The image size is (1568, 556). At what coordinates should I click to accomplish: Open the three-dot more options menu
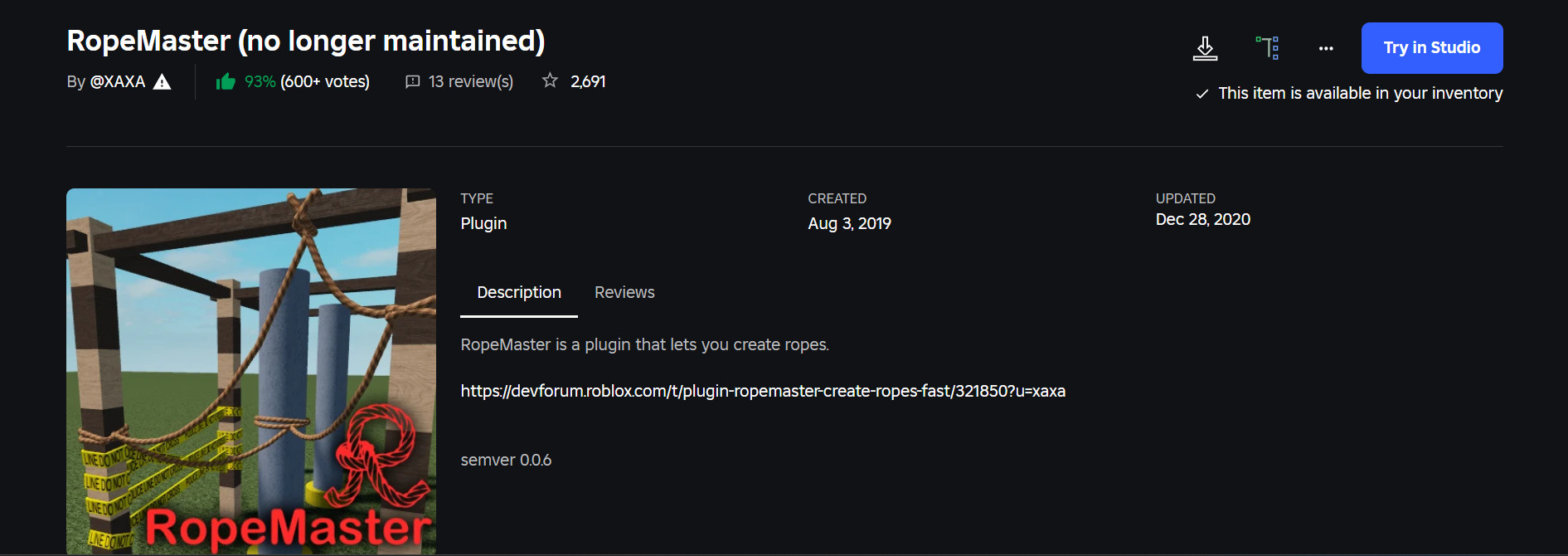tap(1326, 48)
